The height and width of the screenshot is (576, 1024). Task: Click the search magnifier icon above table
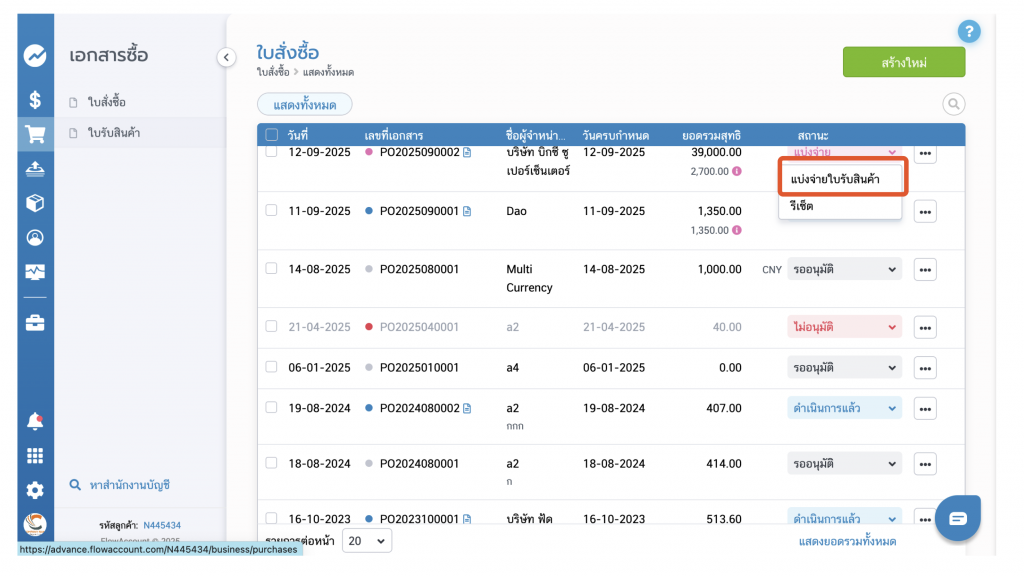click(x=953, y=104)
